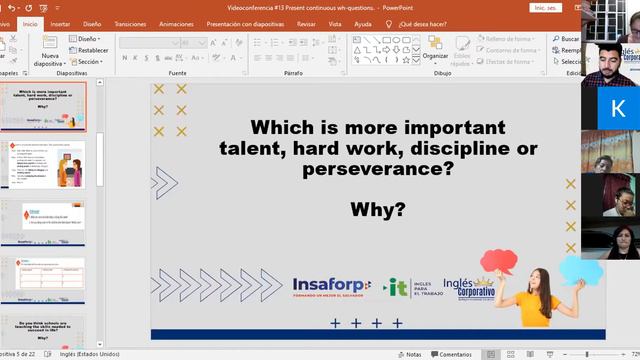Screen dimensions: 640x360
Task: Click the increase font size icon
Action: [x=213, y=43]
